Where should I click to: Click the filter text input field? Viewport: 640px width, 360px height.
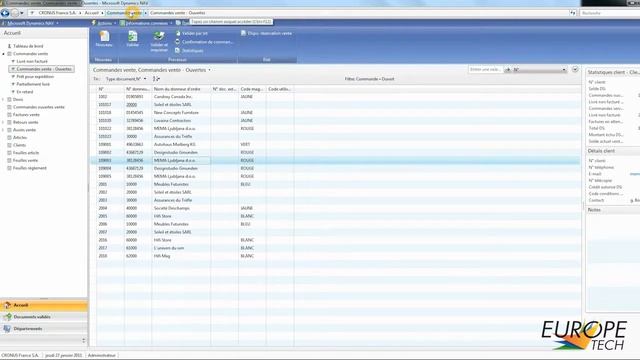point(486,70)
